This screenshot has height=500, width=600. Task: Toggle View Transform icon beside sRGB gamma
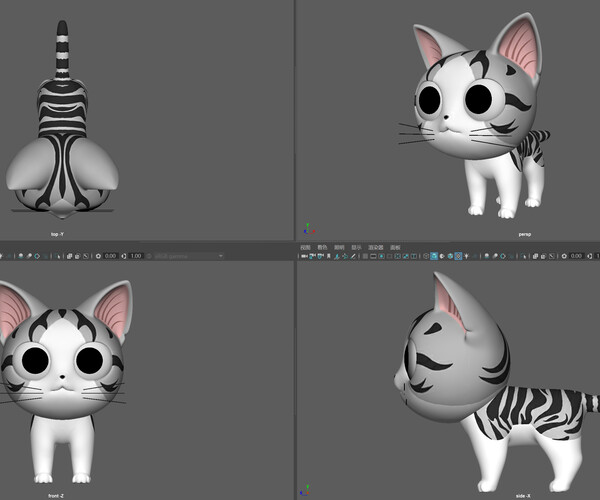click(x=149, y=256)
